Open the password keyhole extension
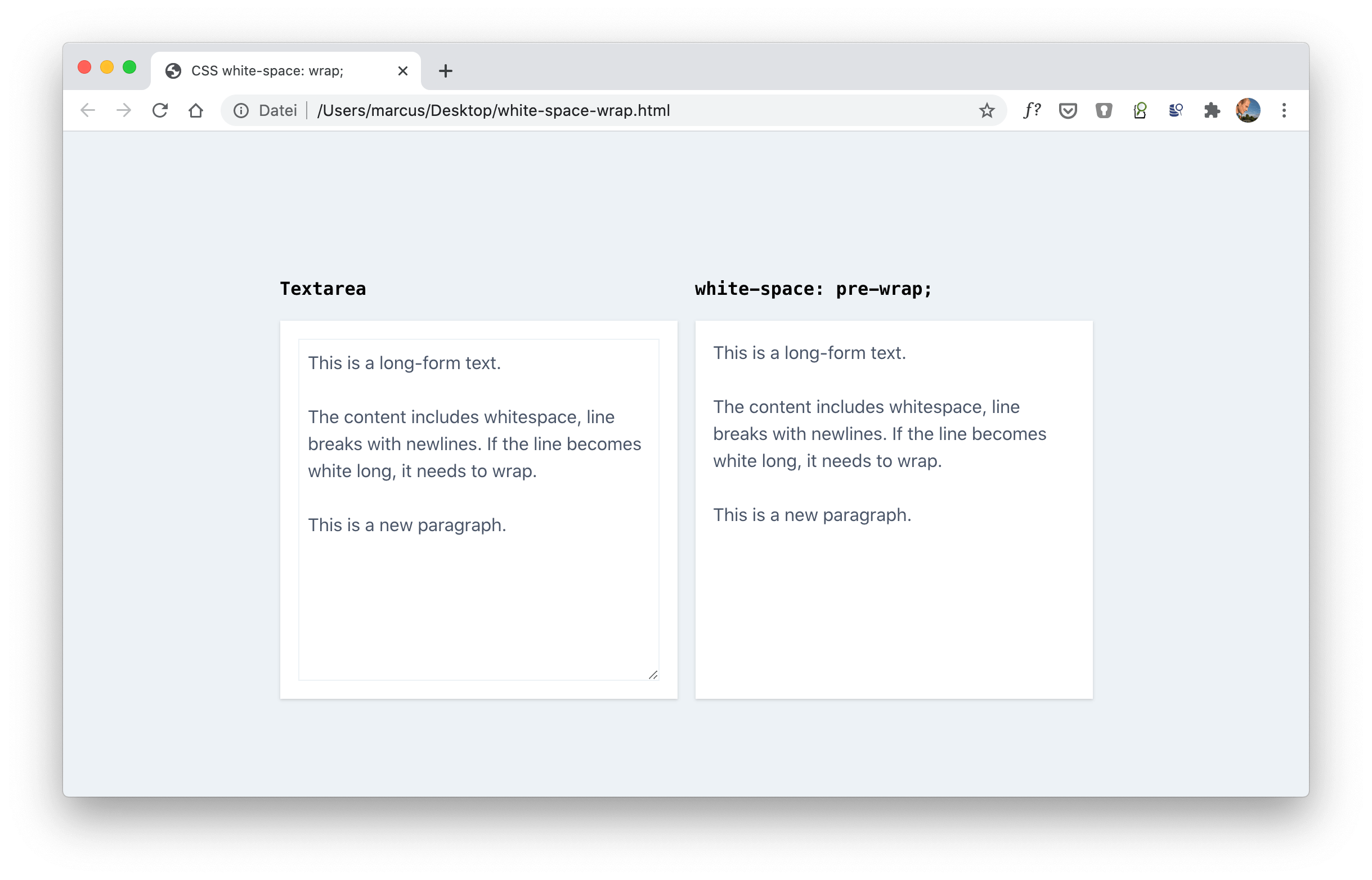The height and width of the screenshot is (880, 1372). (1104, 110)
